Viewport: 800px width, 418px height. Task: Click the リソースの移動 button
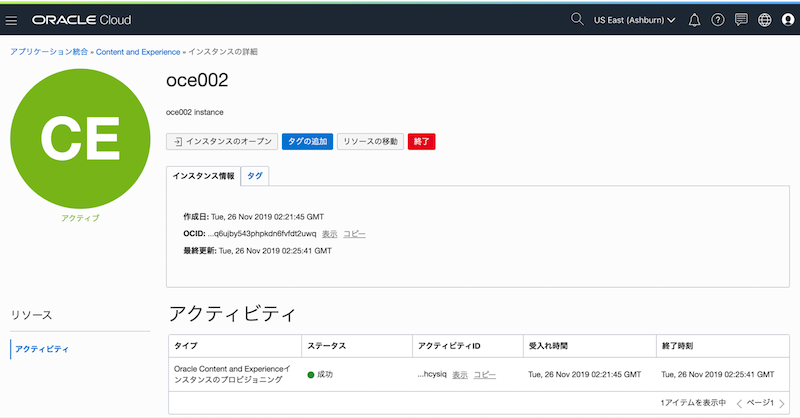tap(370, 142)
